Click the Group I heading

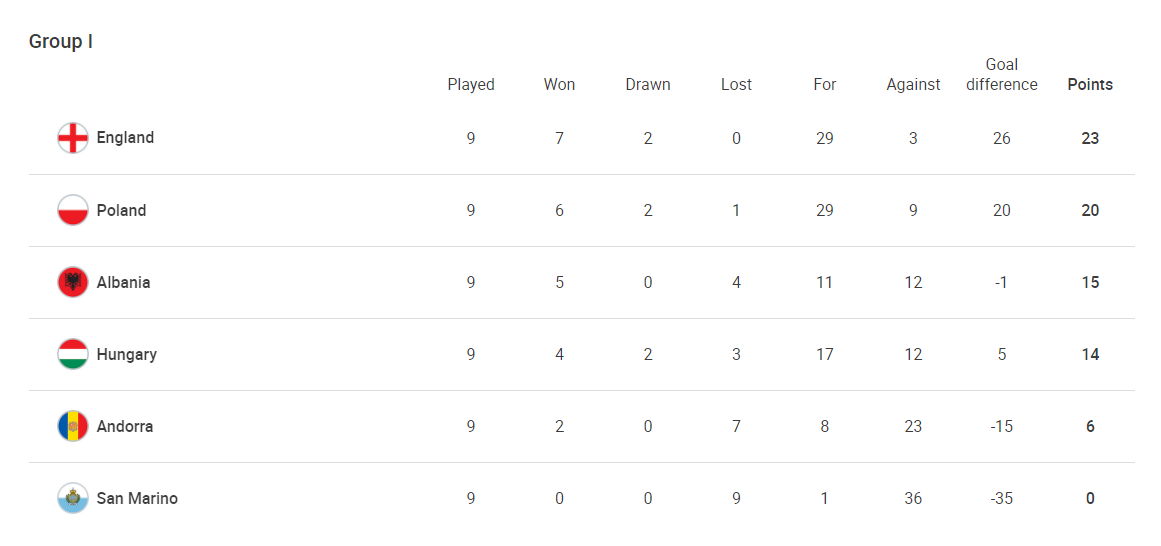(x=61, y=42)
